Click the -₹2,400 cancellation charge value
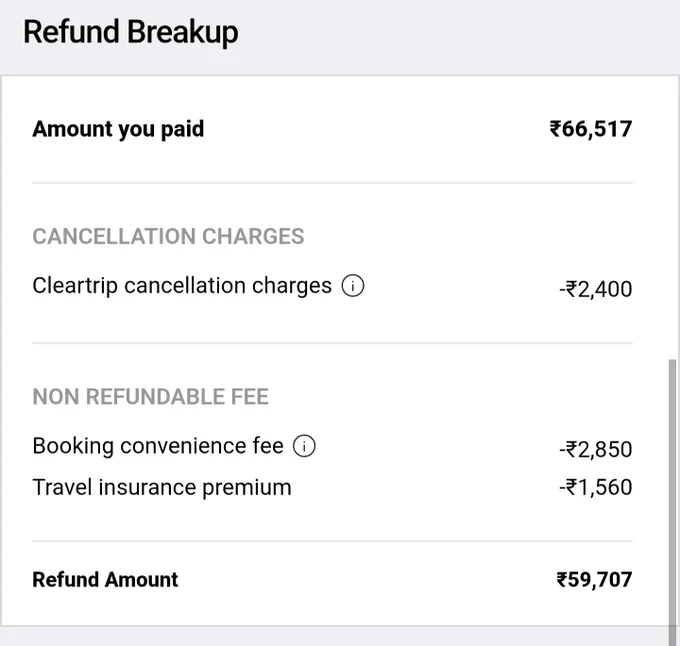The image size is (680, 646). pos(595,289)
